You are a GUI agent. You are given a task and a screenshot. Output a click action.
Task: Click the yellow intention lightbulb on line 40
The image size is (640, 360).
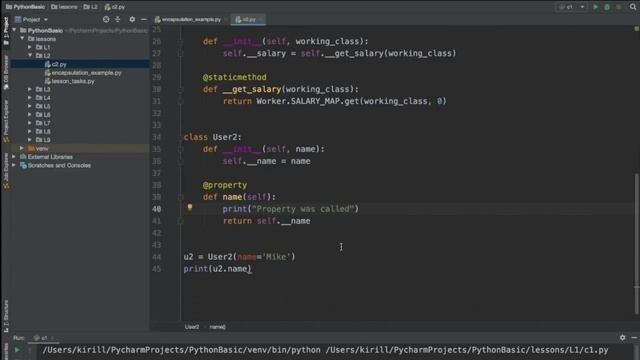point(190,208)
